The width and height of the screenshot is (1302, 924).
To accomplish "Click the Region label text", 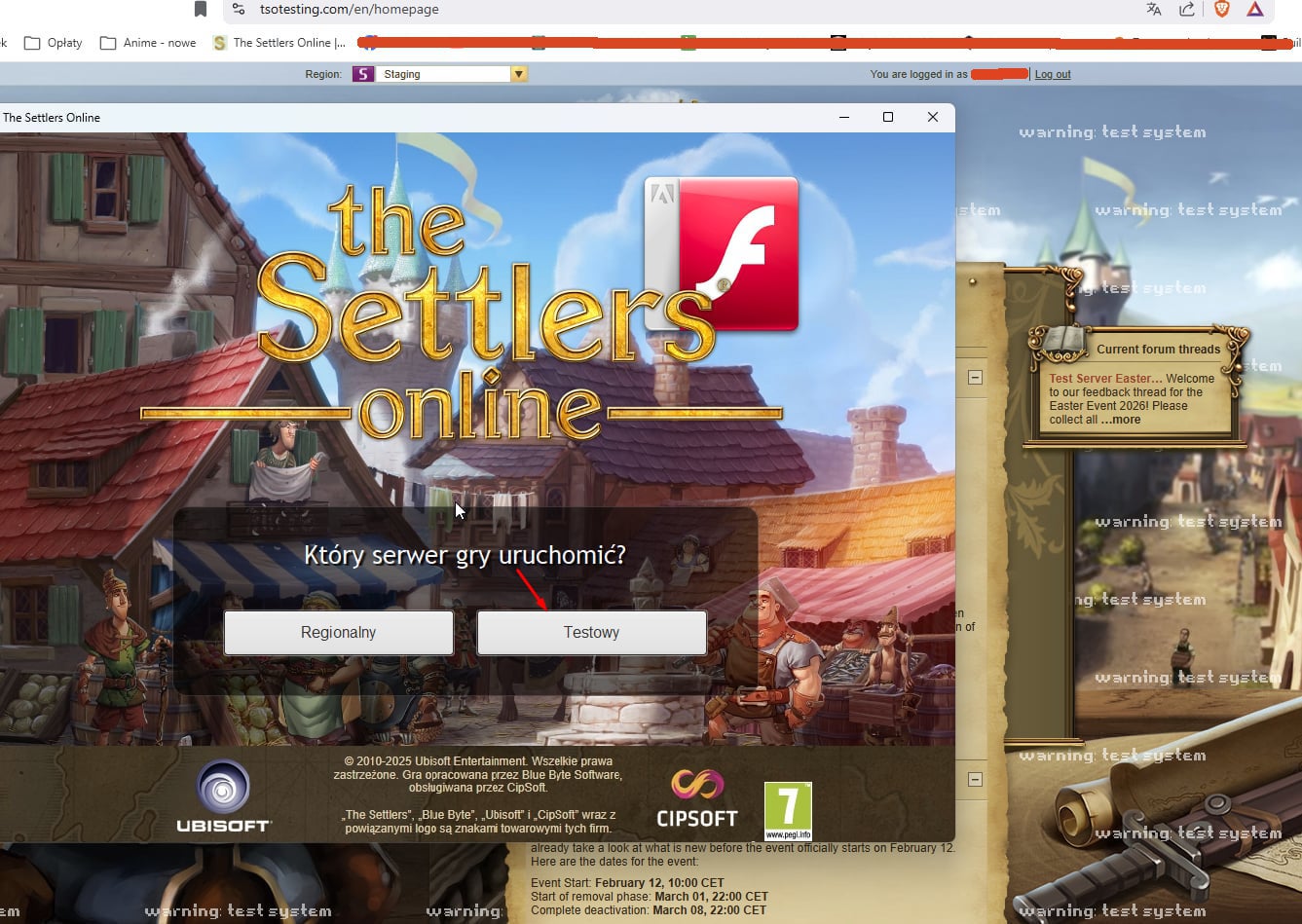I will pyautogui.click(x=323, y=74).
